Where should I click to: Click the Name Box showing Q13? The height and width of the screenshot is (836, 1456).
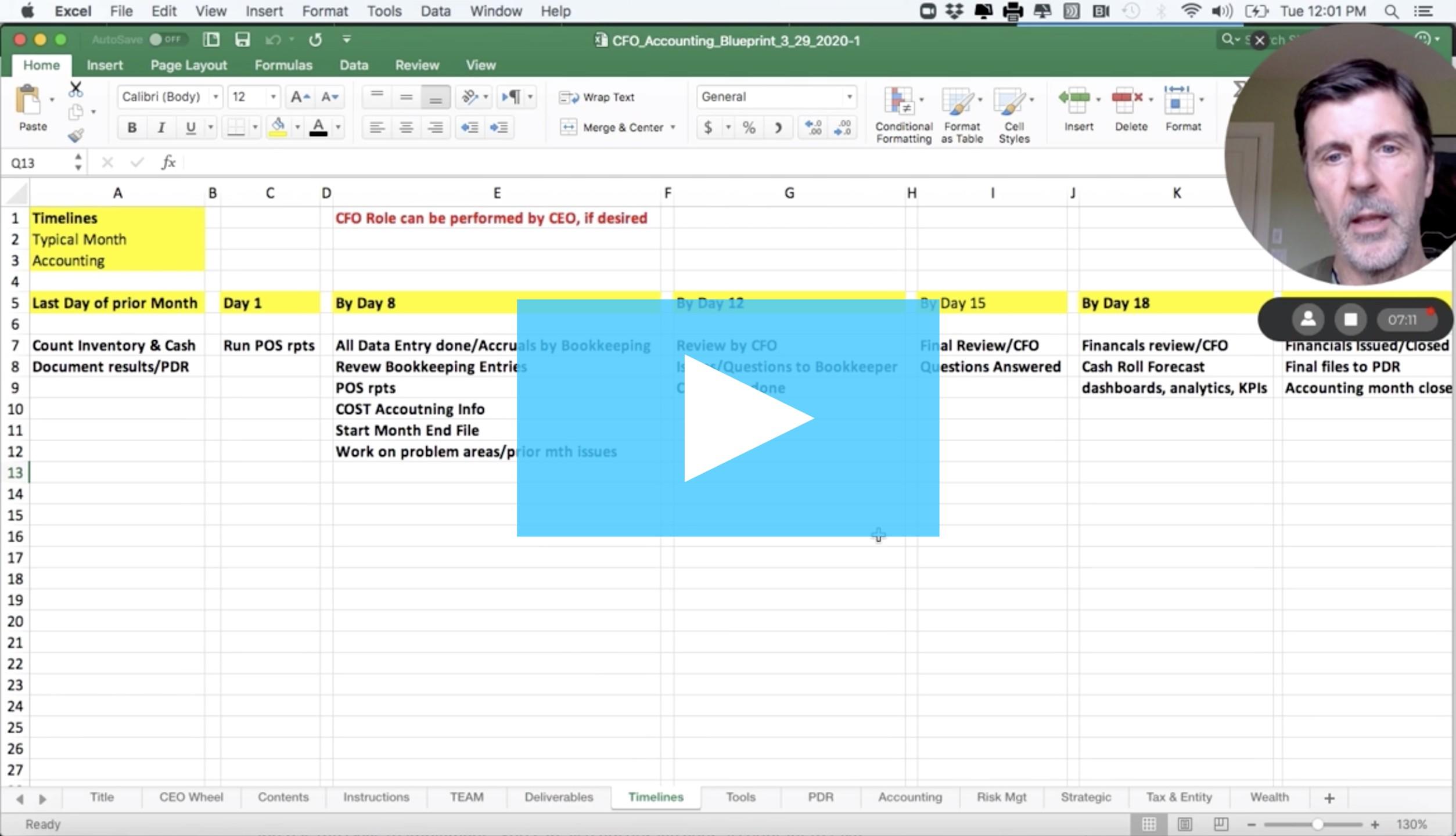click(x=36, y=163)
